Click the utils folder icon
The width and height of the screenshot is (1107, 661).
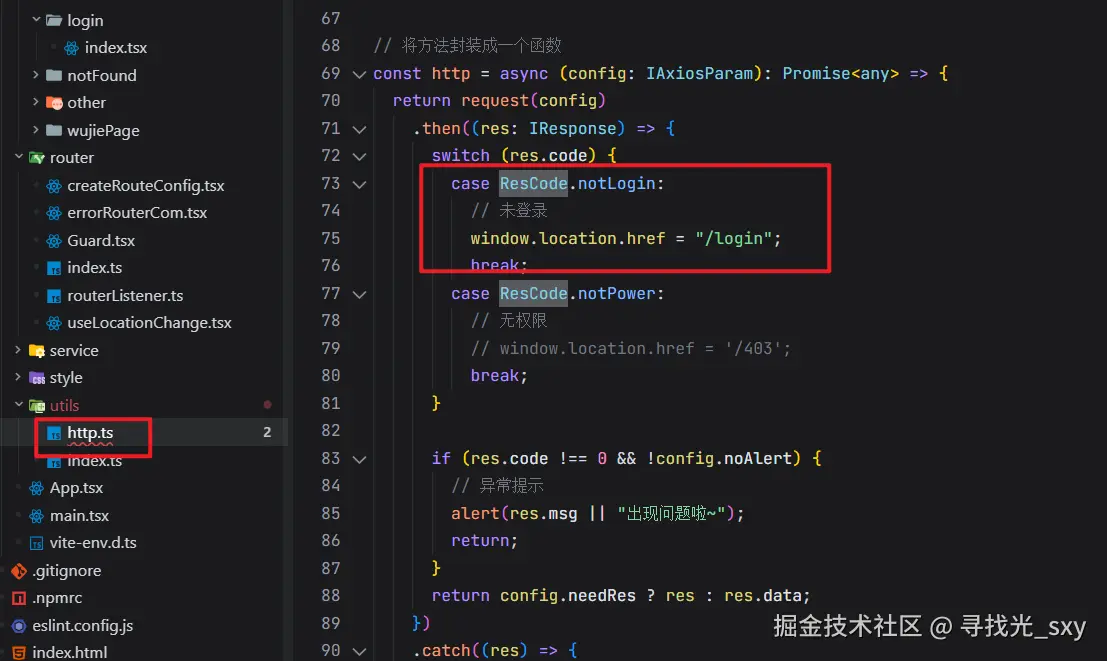37,405
